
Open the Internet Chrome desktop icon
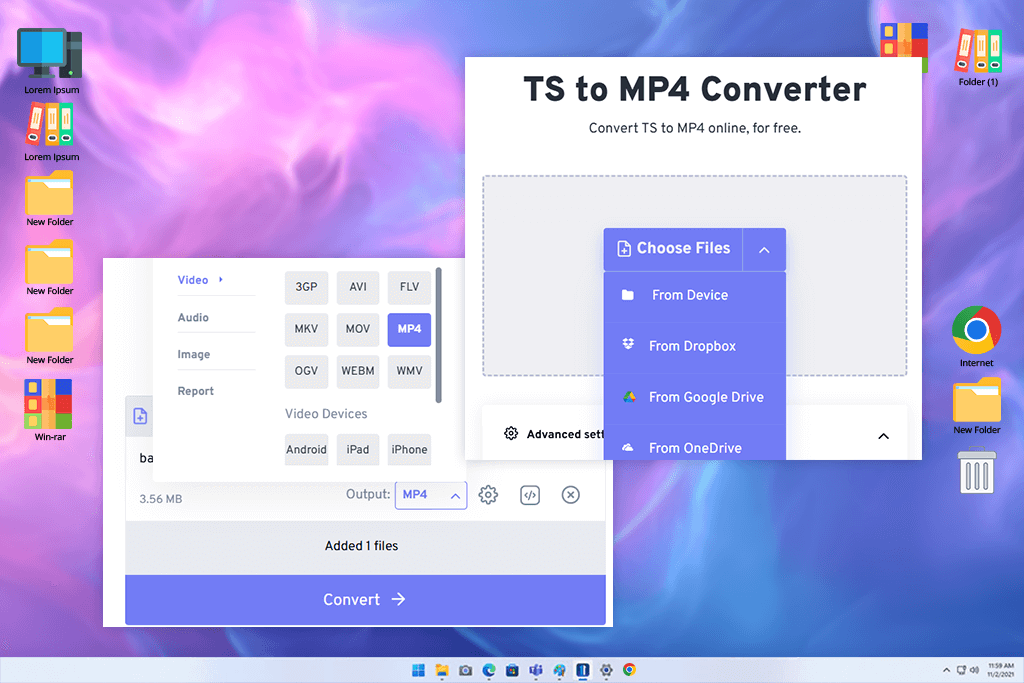(976, 337)
